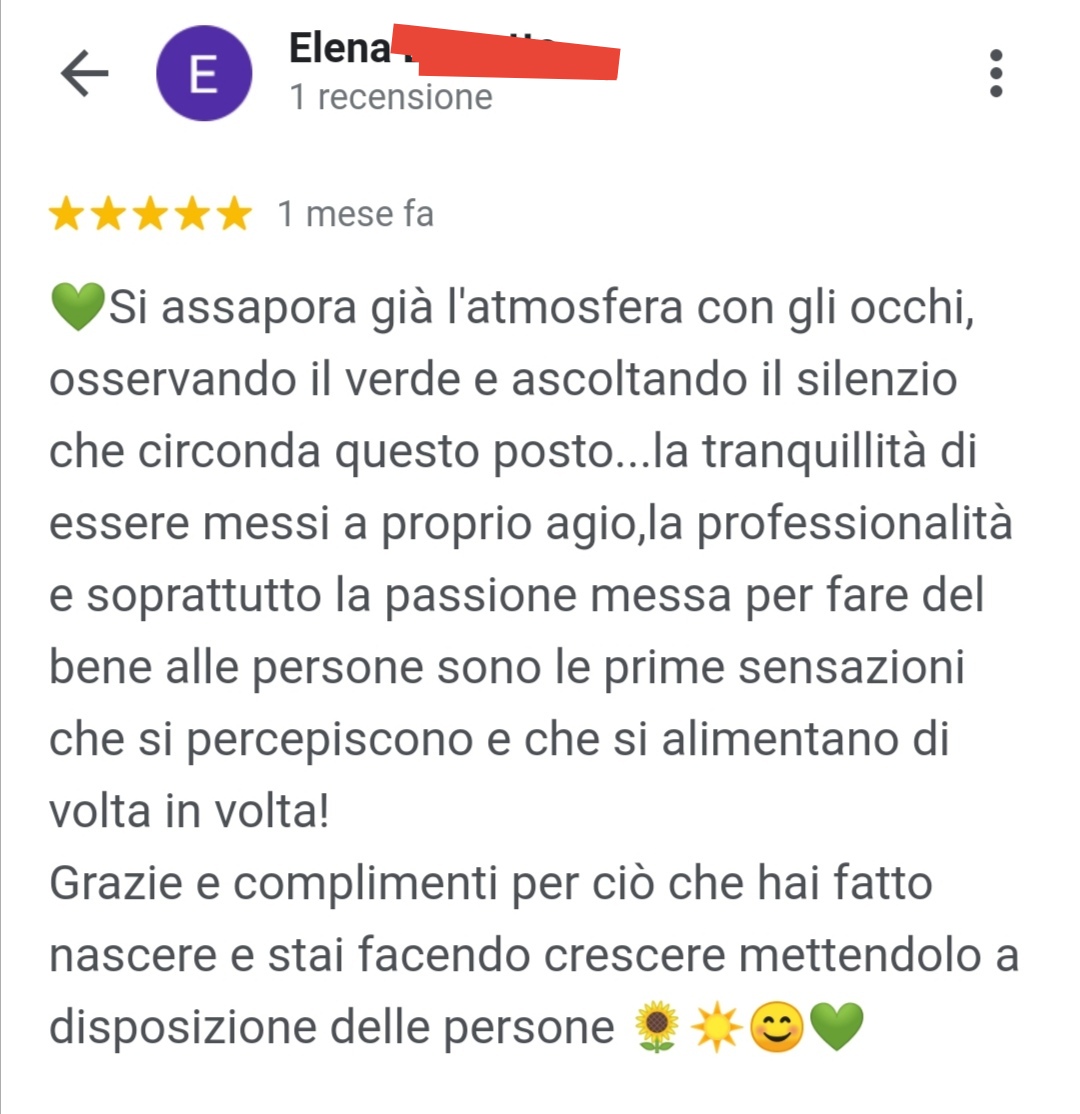Tap the sunflower emoji after 'persone'
Screen dimensions: 1080x1114
tap(656, 1027)
